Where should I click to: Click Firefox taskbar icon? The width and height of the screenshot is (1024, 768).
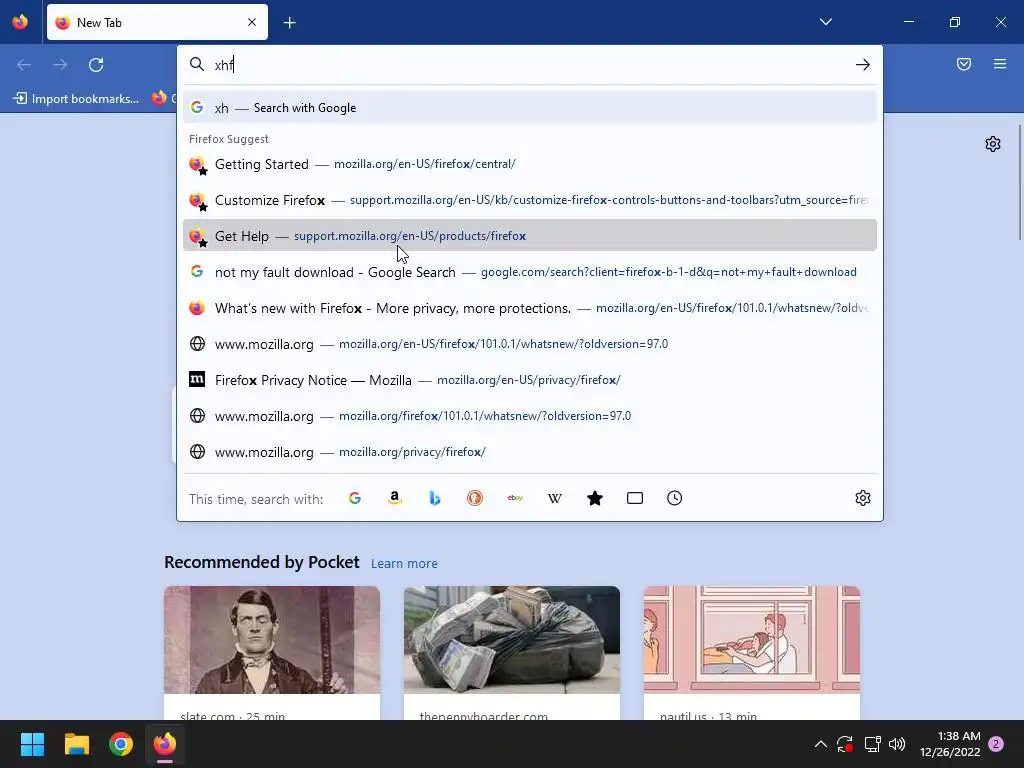(x=165, y=744)
